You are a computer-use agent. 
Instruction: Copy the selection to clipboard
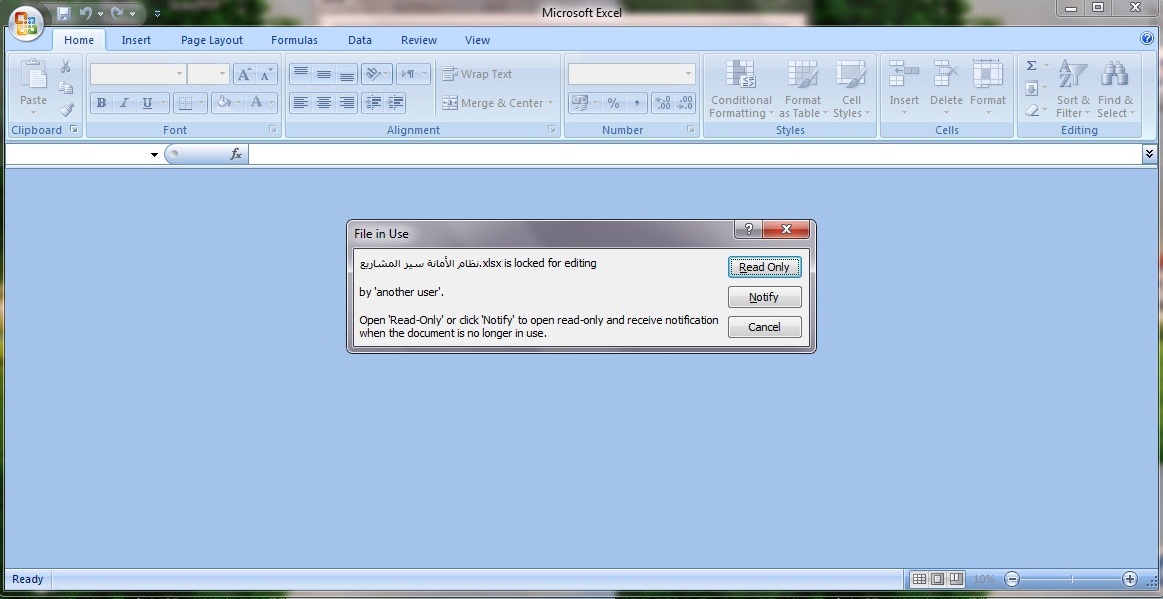pyautogui.click(x=66, y=88)
